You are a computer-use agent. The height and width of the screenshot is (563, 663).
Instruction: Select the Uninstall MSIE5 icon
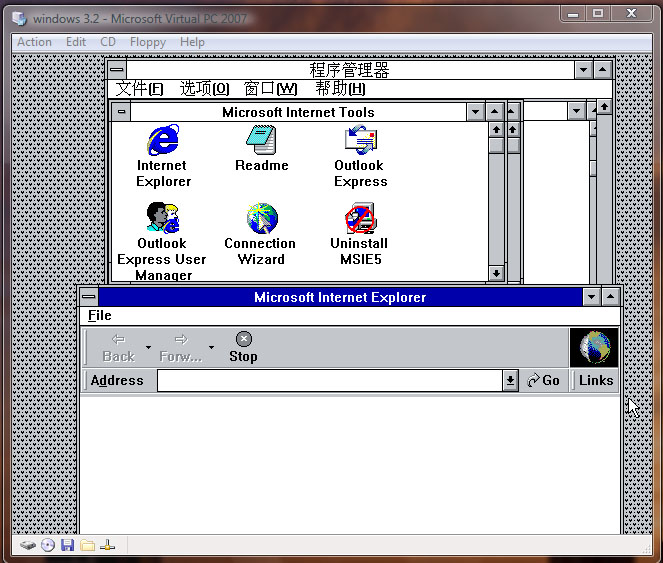(x=360, y=218)
